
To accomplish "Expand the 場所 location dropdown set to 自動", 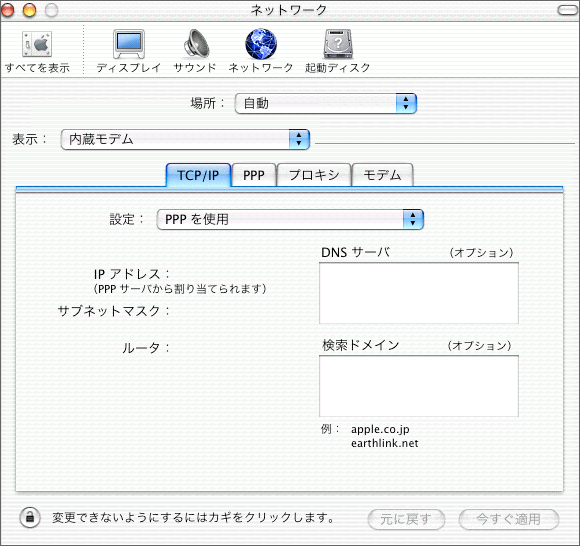I will [326, 103].
